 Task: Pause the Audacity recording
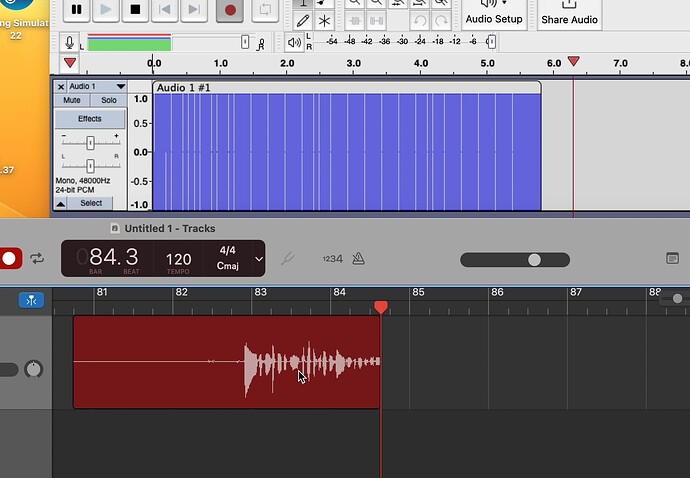point(77,9)
